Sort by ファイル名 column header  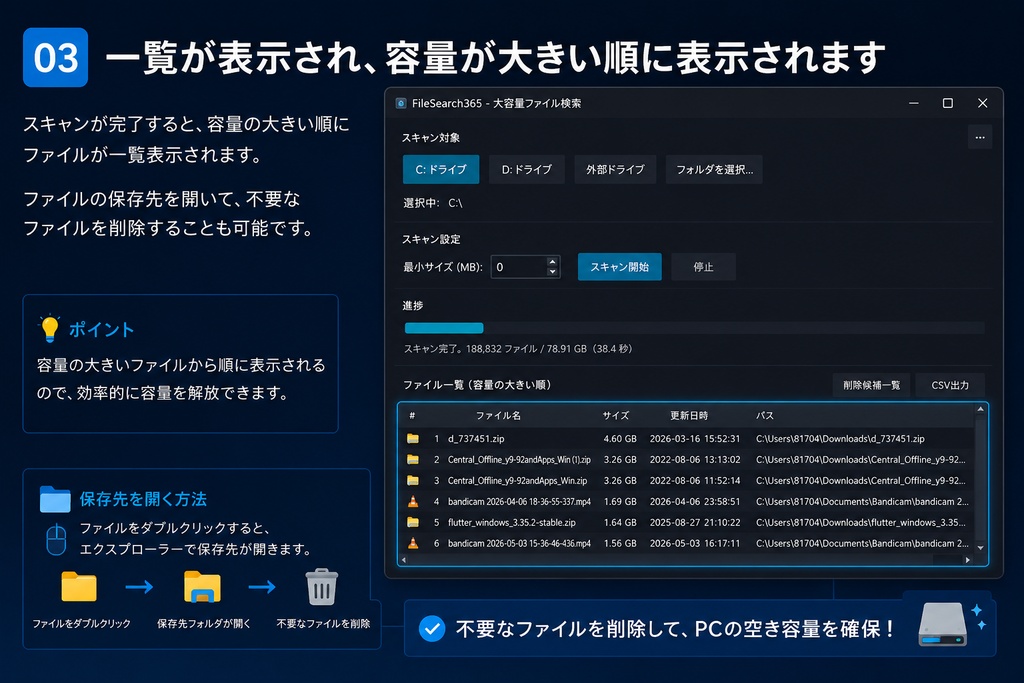click(x=498, y=415)
